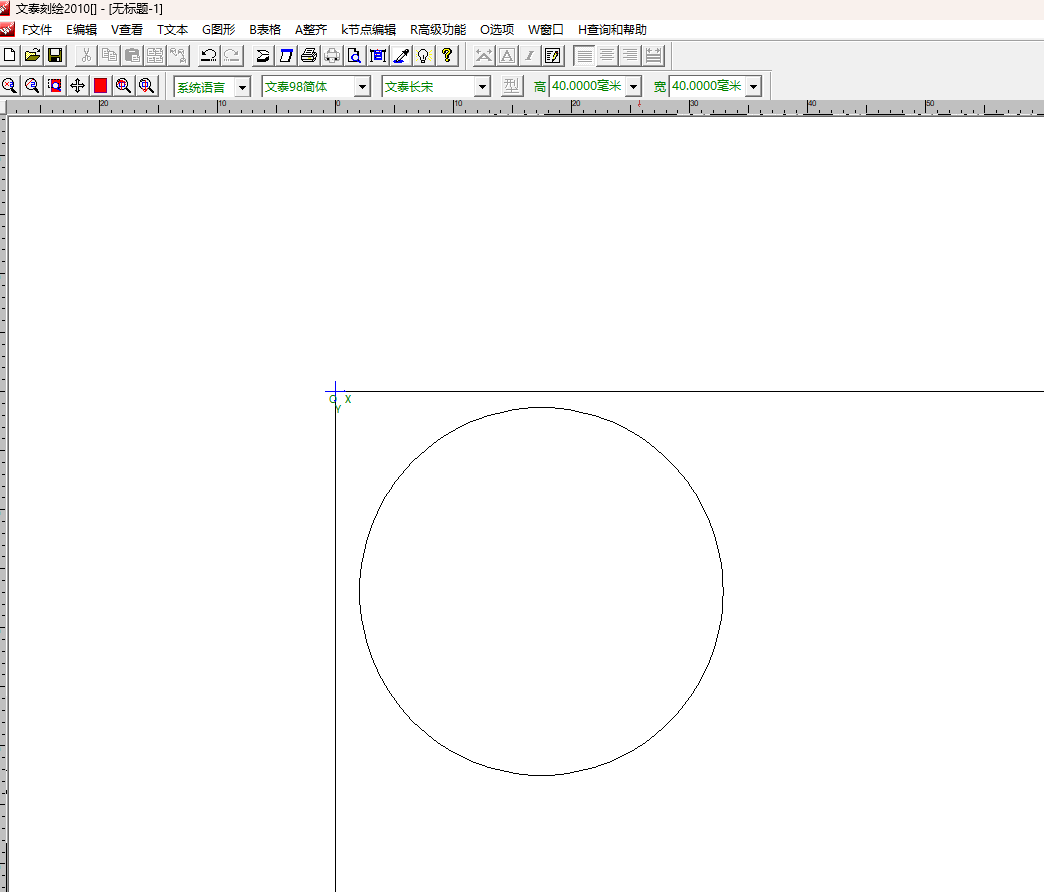The image size is (1044, 892).
Task: Click the document icon left of F文件
Action: [x=7, y=29]
